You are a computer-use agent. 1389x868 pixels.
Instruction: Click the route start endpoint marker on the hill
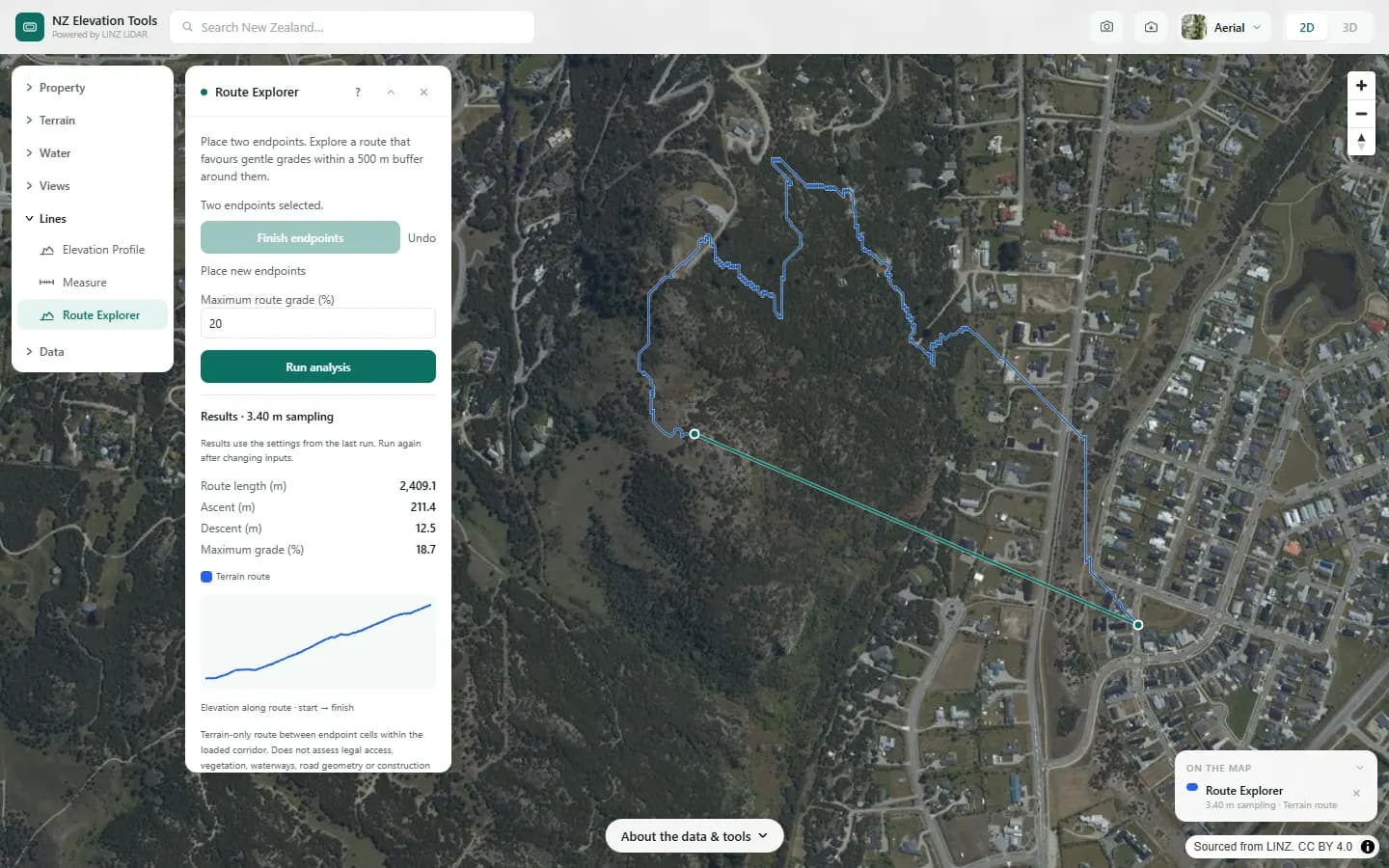(694, 434)
